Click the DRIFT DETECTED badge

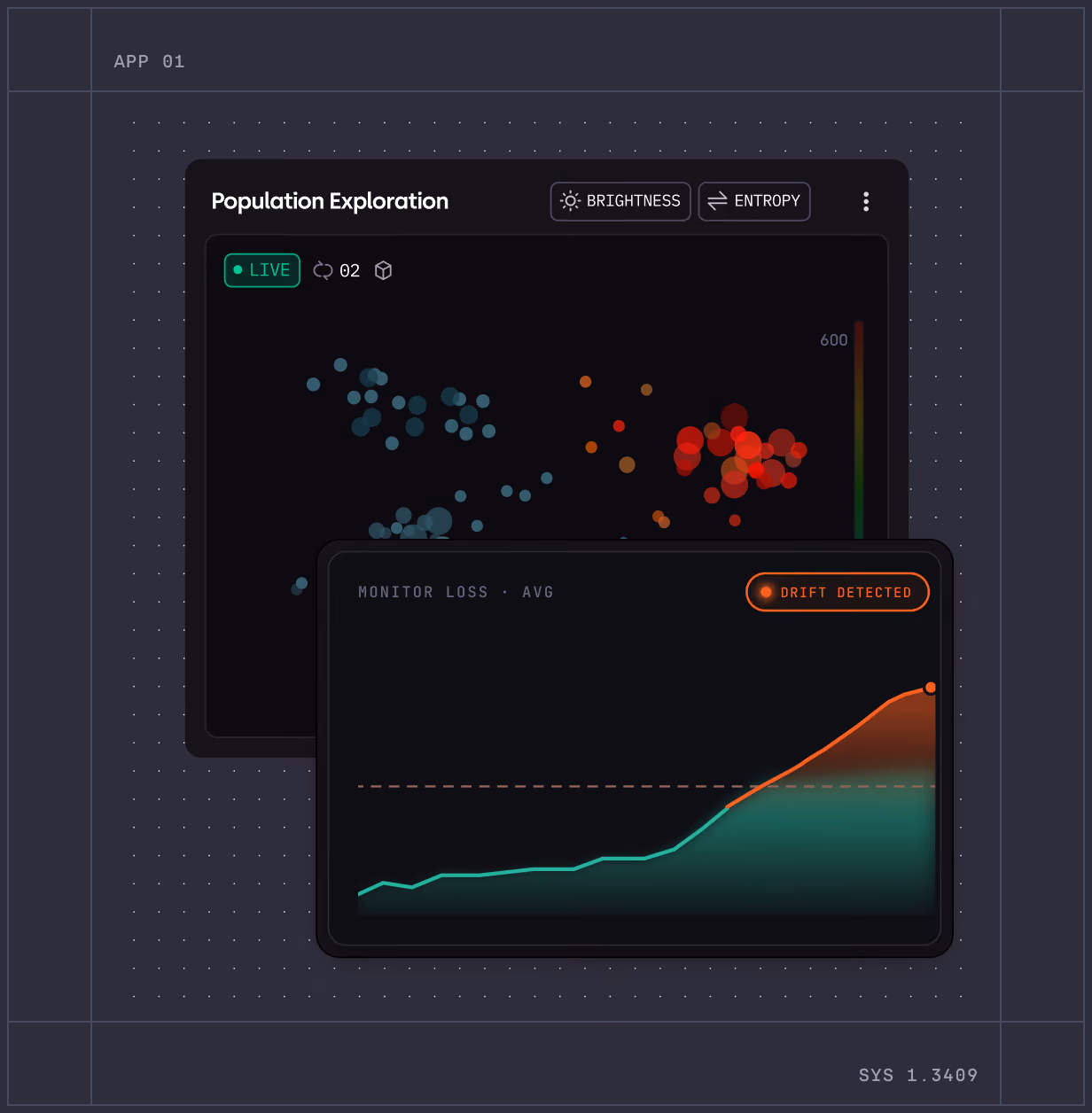pyautogui.click(x=838, y=592)
